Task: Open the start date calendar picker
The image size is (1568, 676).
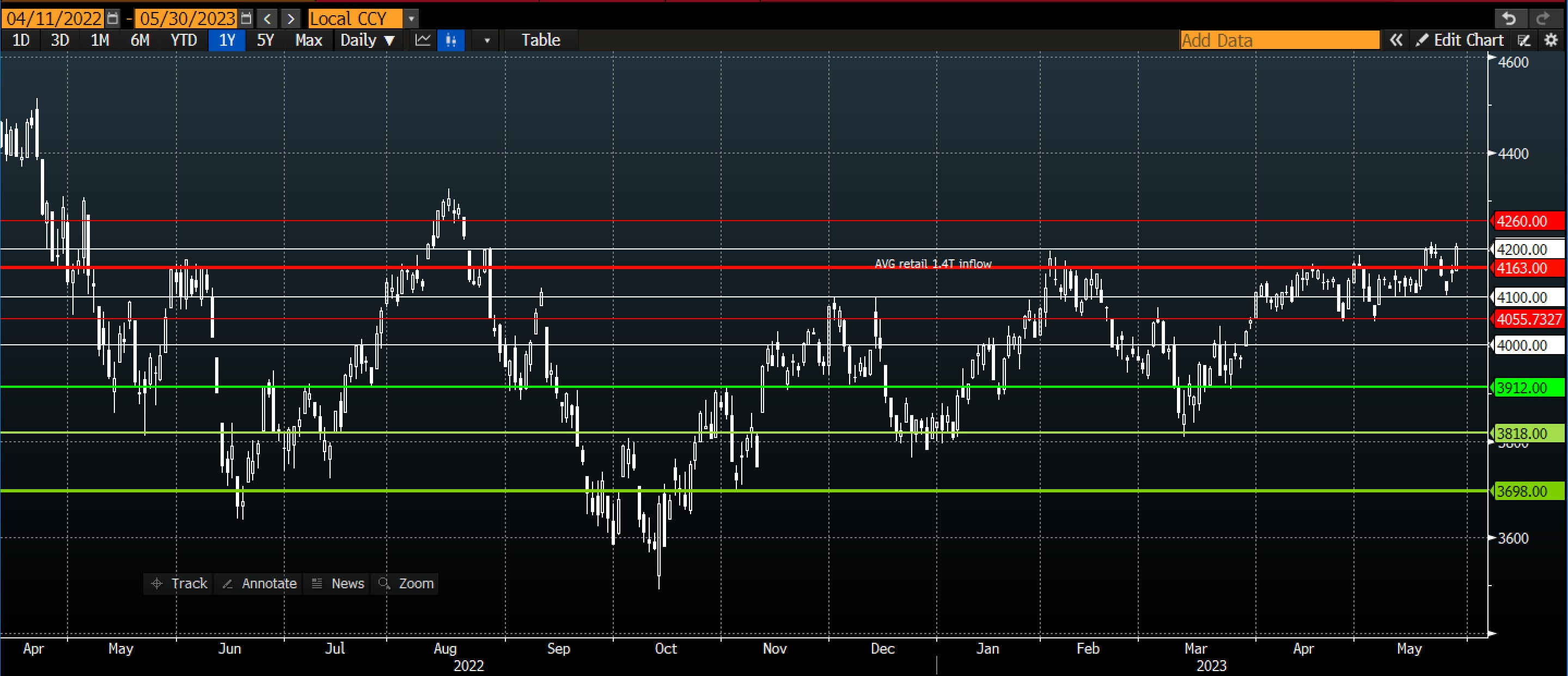Action: pyautogui.click(x=113, y=19)
